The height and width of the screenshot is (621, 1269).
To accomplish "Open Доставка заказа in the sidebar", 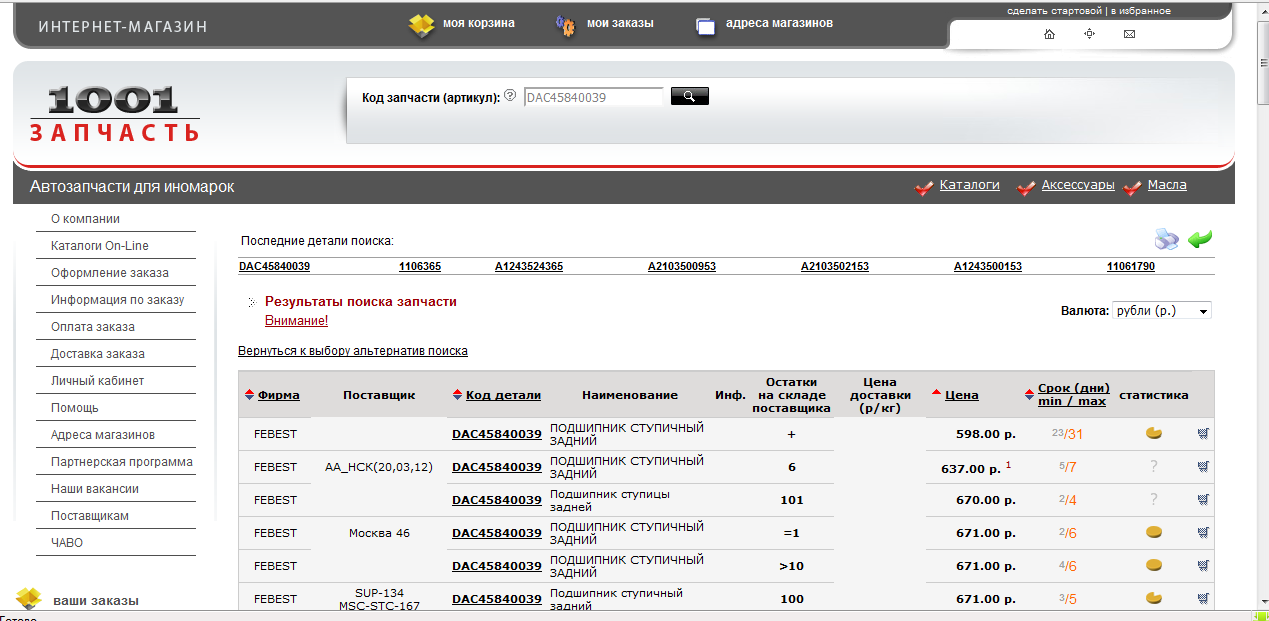I will click(98, 354).
